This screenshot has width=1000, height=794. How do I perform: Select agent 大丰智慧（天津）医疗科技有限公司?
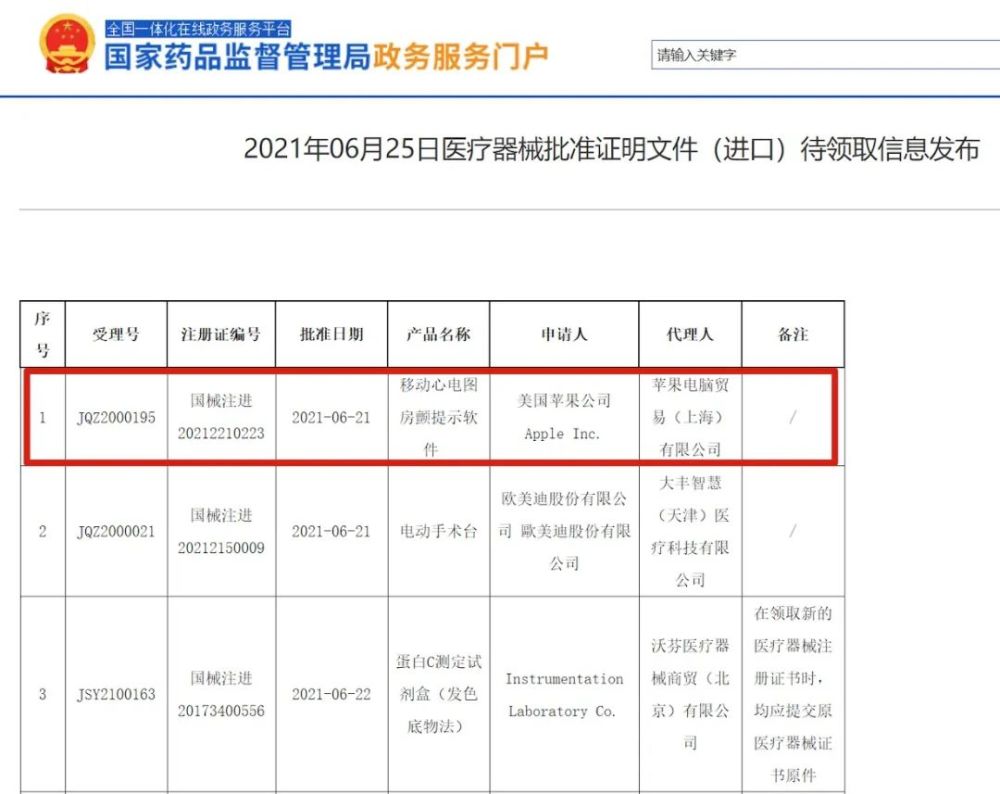point(690,531)
